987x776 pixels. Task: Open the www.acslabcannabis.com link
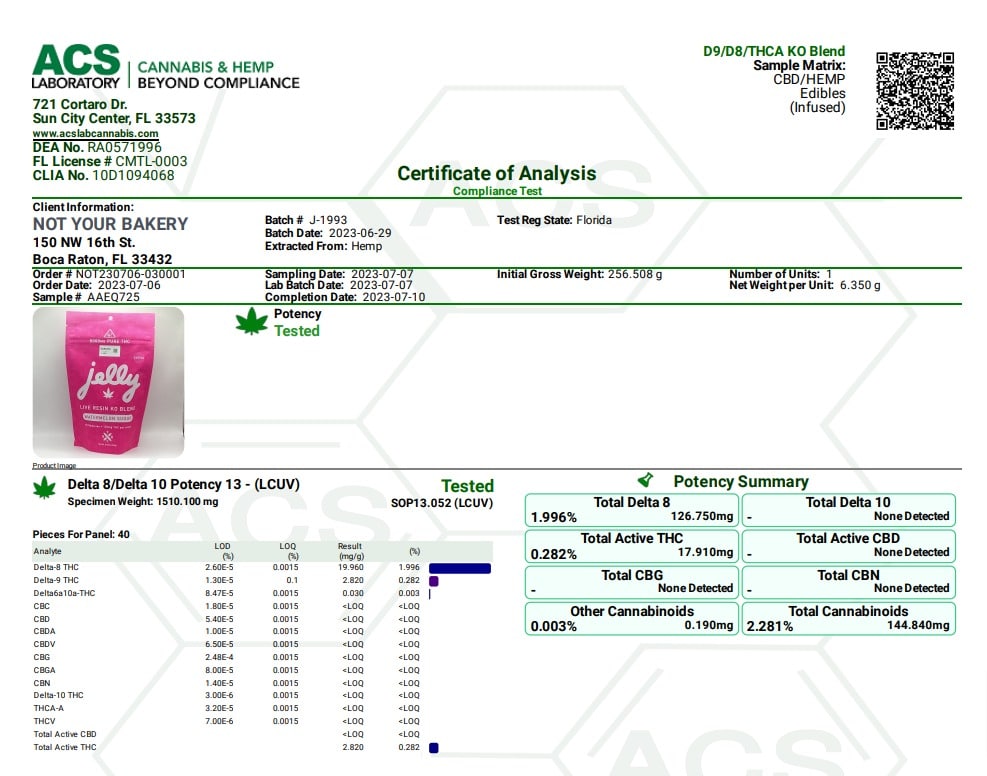tap(96, 133)
